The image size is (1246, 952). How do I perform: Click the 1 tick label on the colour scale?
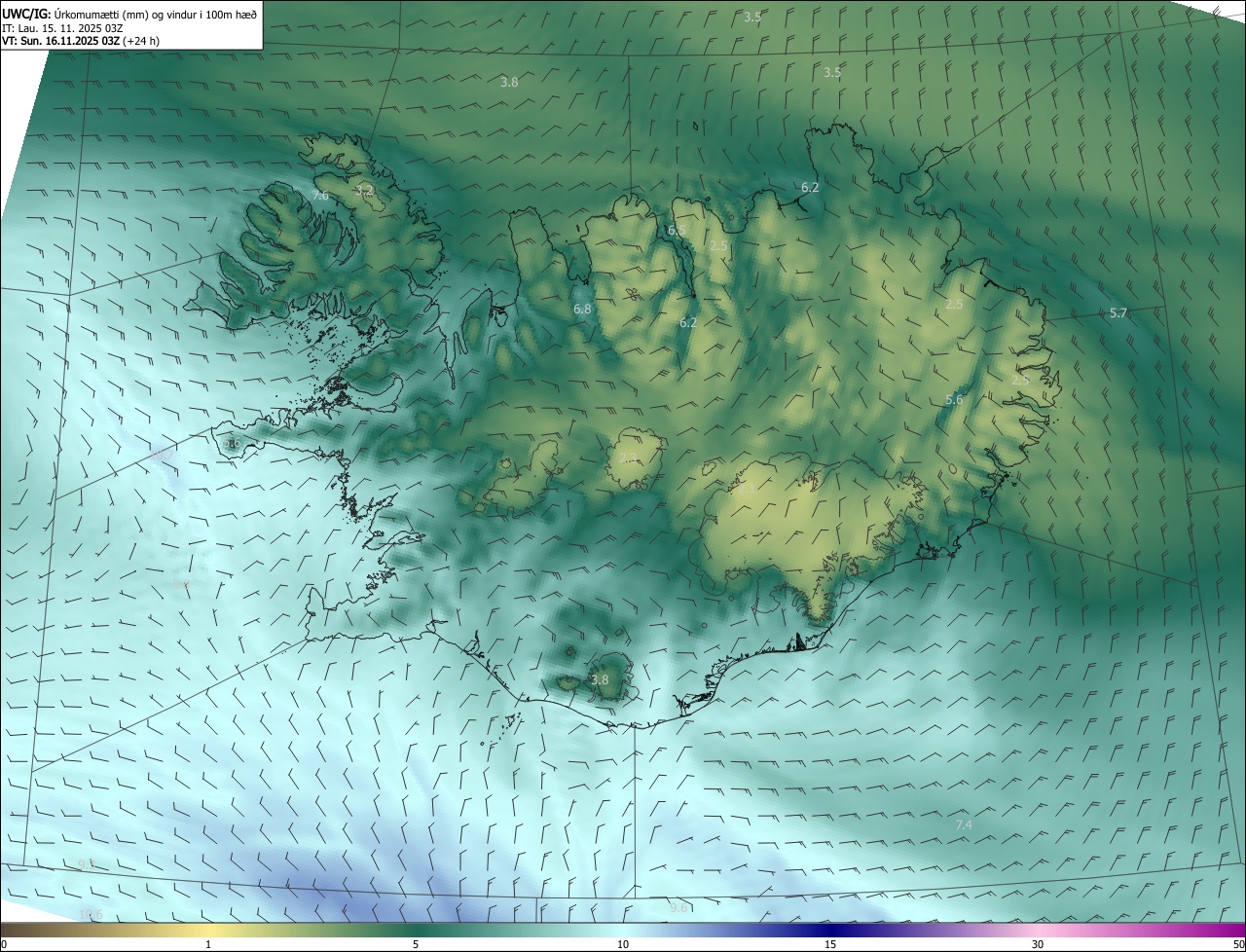pyautogui.click(x=208, y=944)
